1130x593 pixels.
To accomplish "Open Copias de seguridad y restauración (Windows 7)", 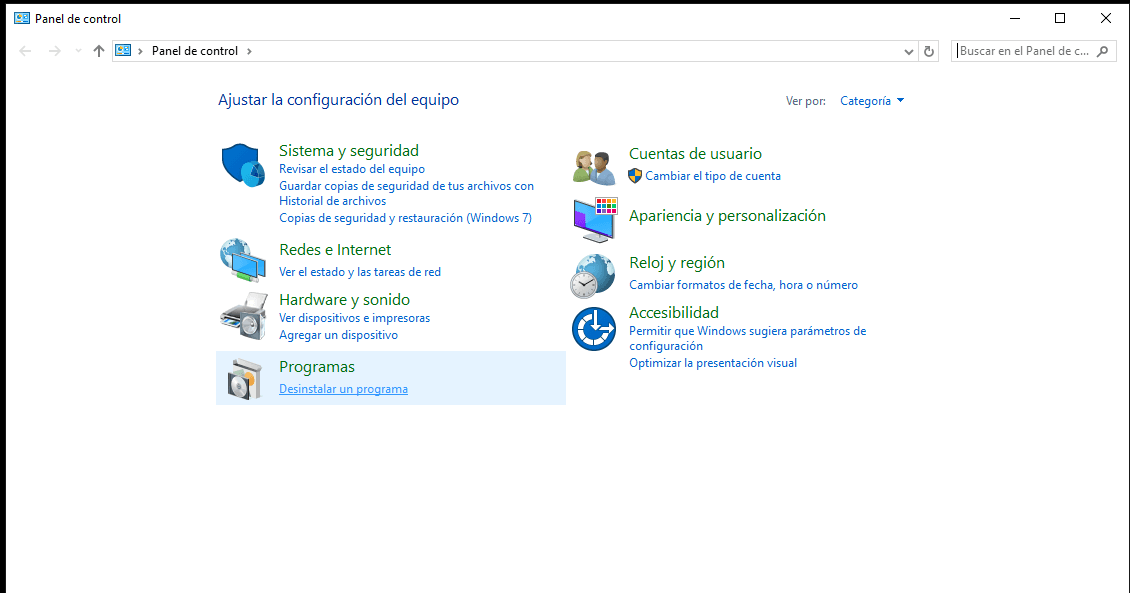I will coord(405,218).
